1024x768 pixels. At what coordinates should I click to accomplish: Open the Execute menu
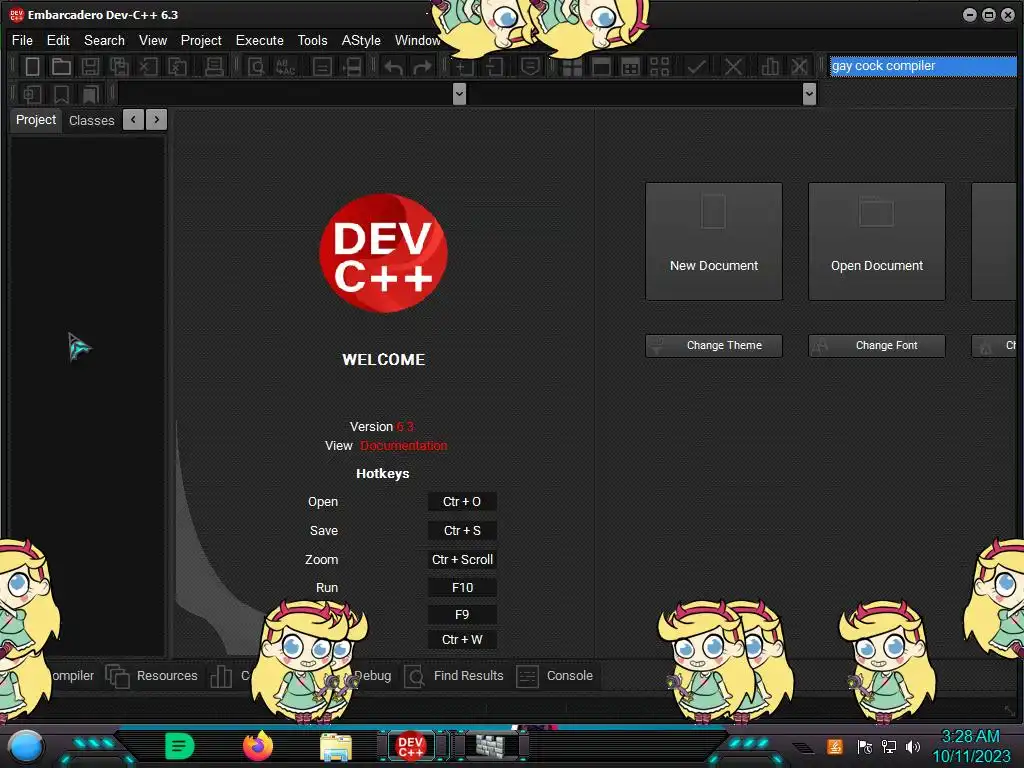260,40
